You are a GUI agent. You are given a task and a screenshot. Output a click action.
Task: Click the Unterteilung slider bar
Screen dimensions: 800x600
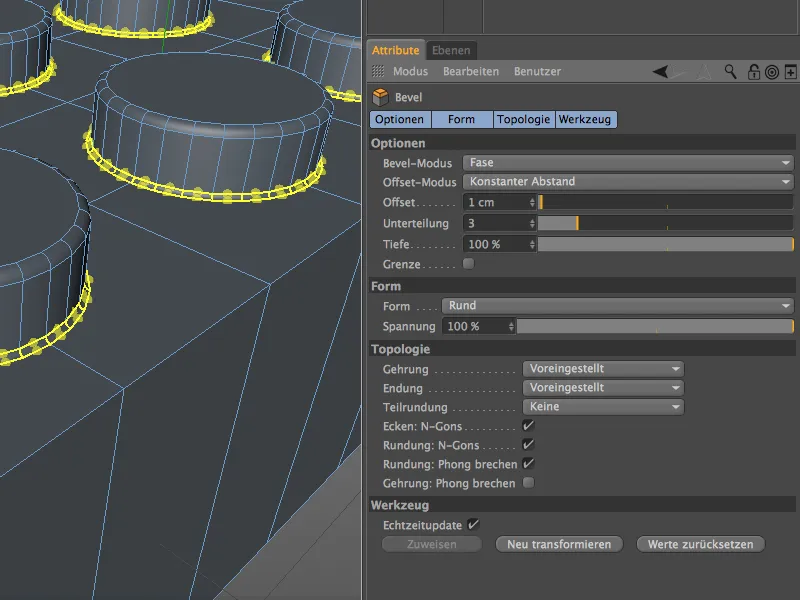coord(665,223)
